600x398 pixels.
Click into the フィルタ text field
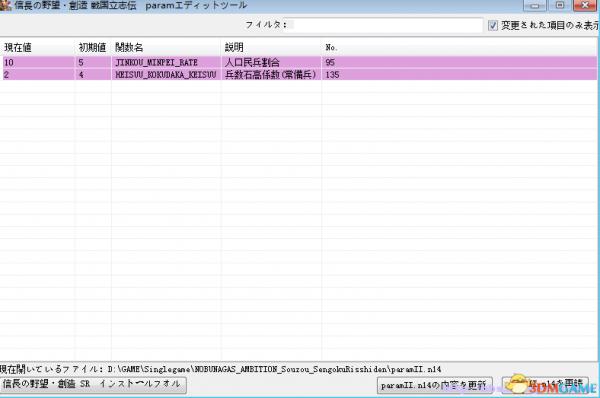[387, 25]
